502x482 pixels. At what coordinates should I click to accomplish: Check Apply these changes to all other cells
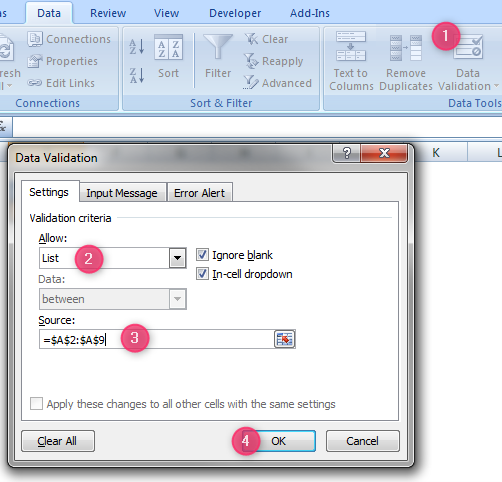pos(36,404)
